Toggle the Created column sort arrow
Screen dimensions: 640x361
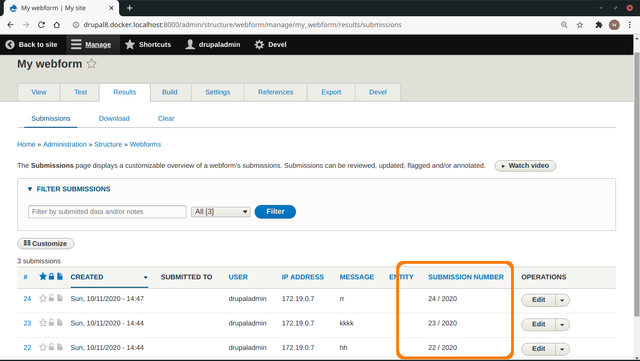coord(145,277)
